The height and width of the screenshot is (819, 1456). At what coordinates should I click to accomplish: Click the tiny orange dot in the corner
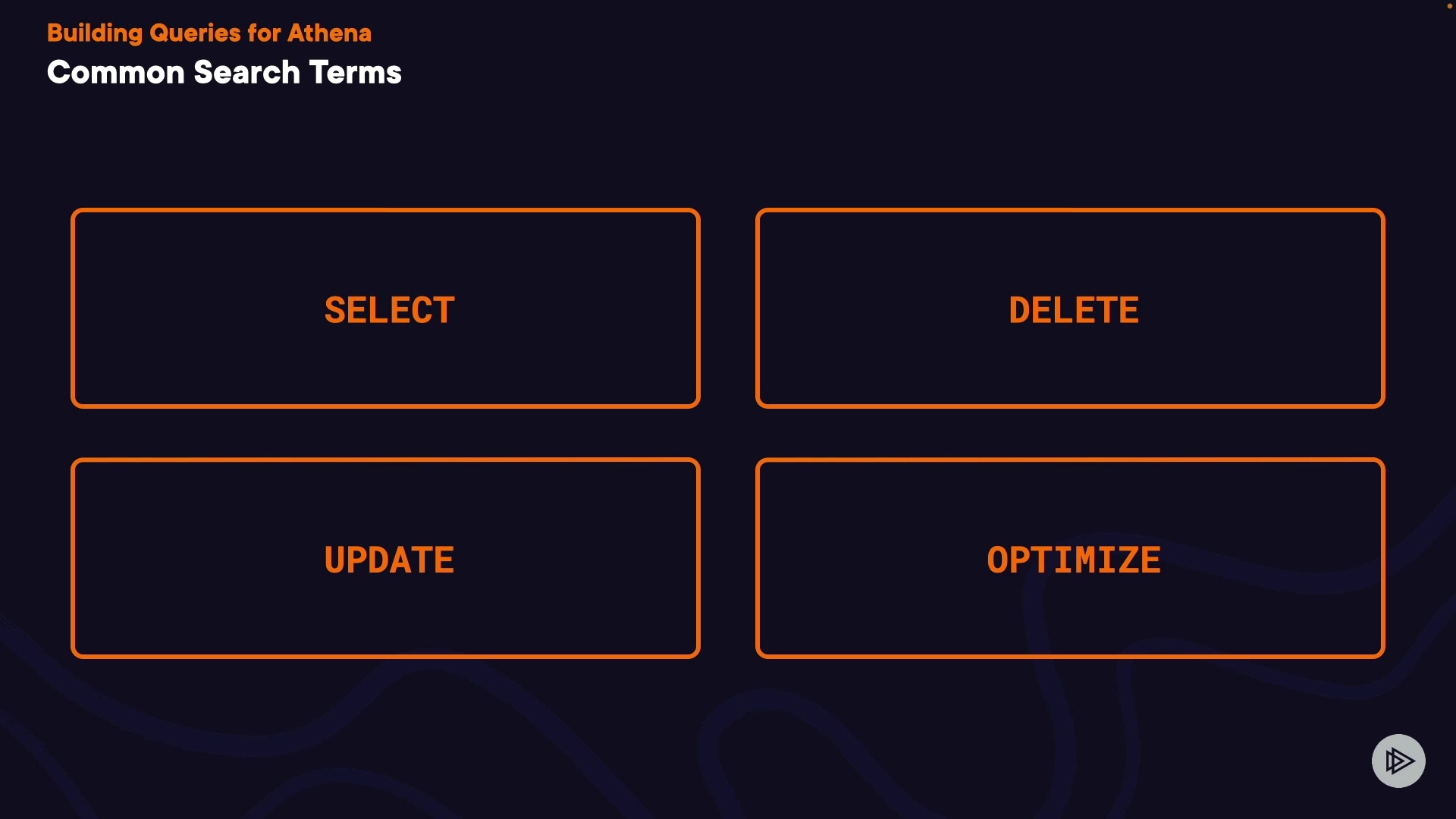(1449, 6)
